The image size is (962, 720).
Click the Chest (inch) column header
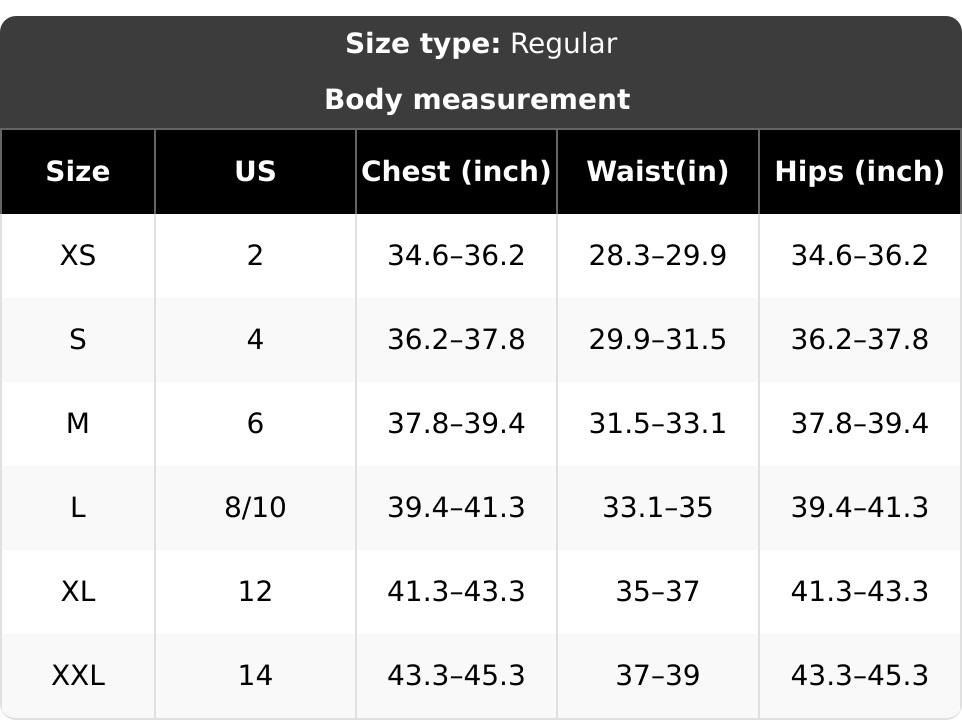click(456, 171)
